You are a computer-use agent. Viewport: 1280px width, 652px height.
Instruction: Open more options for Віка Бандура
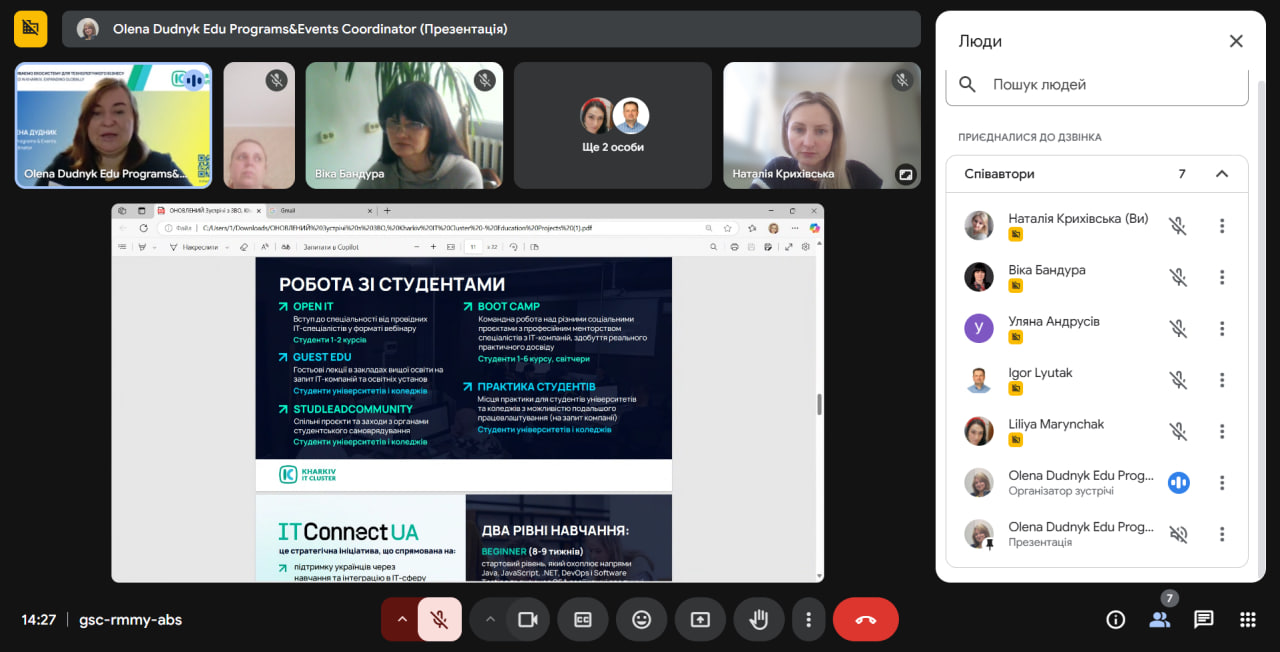coord(1222,277)
